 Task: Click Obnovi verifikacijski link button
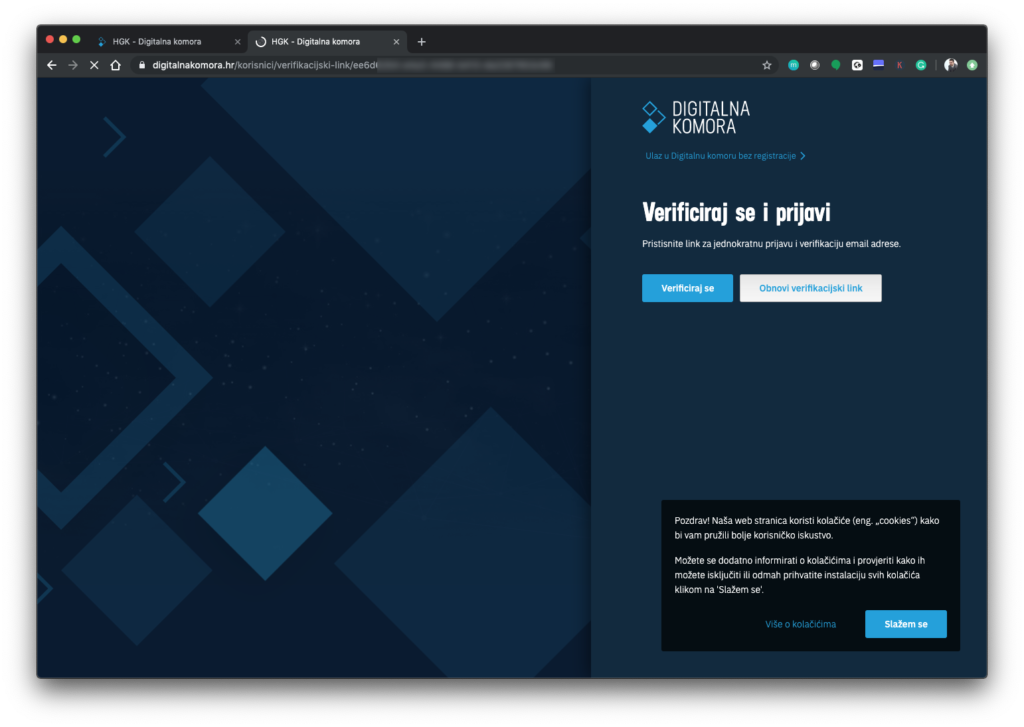click(810, 288)
